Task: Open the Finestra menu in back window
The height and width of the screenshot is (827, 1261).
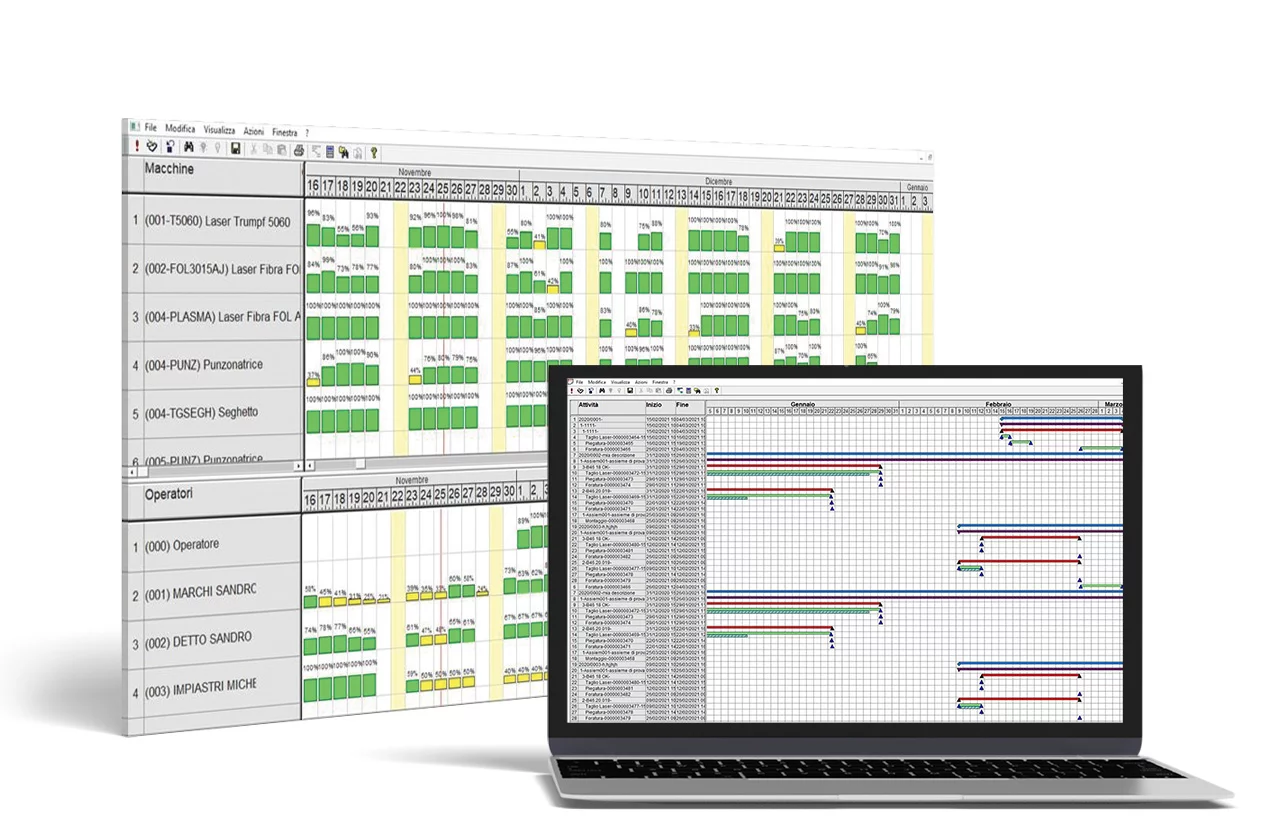Action: point(285,132)
